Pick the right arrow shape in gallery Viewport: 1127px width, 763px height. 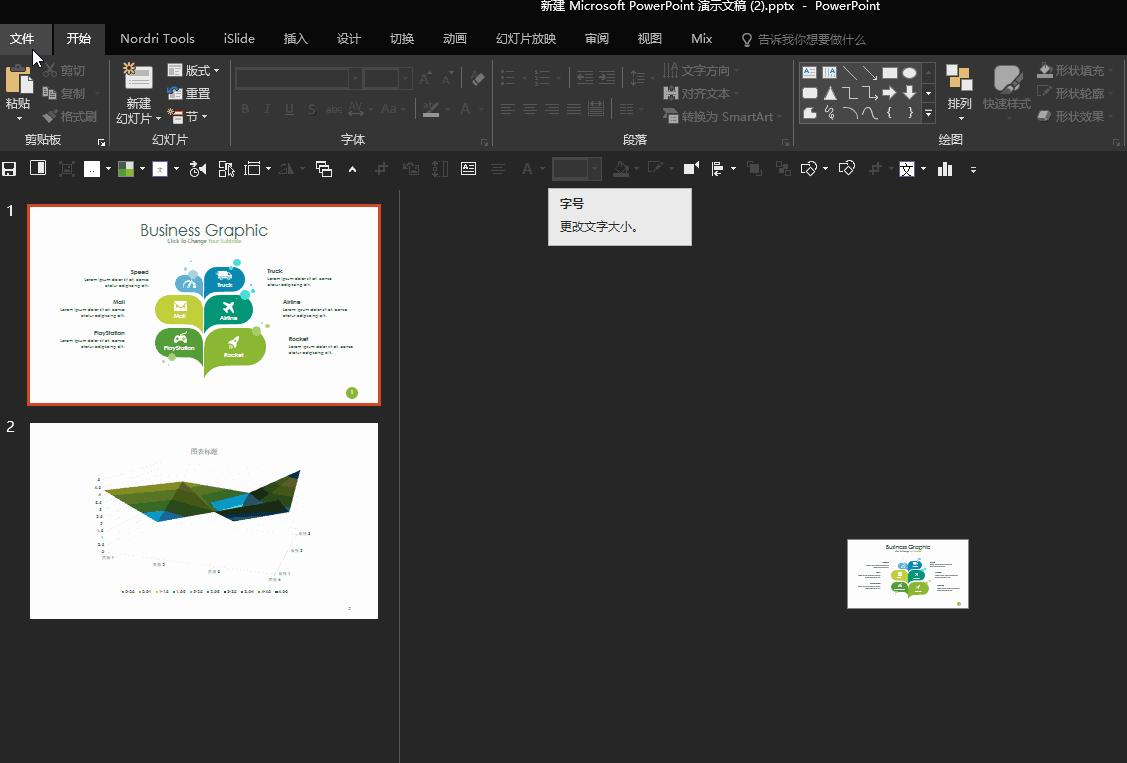pos(889,93)
